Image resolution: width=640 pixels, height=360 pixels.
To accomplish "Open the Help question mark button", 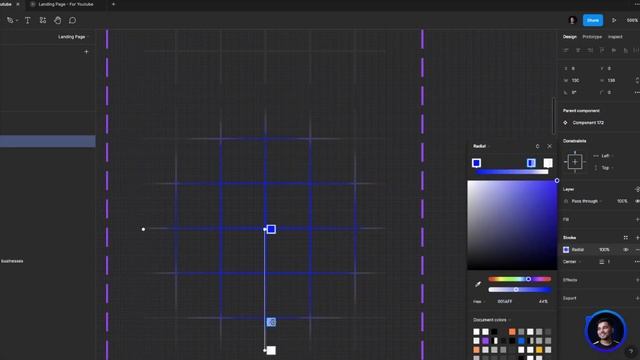I will pos(631,351).
